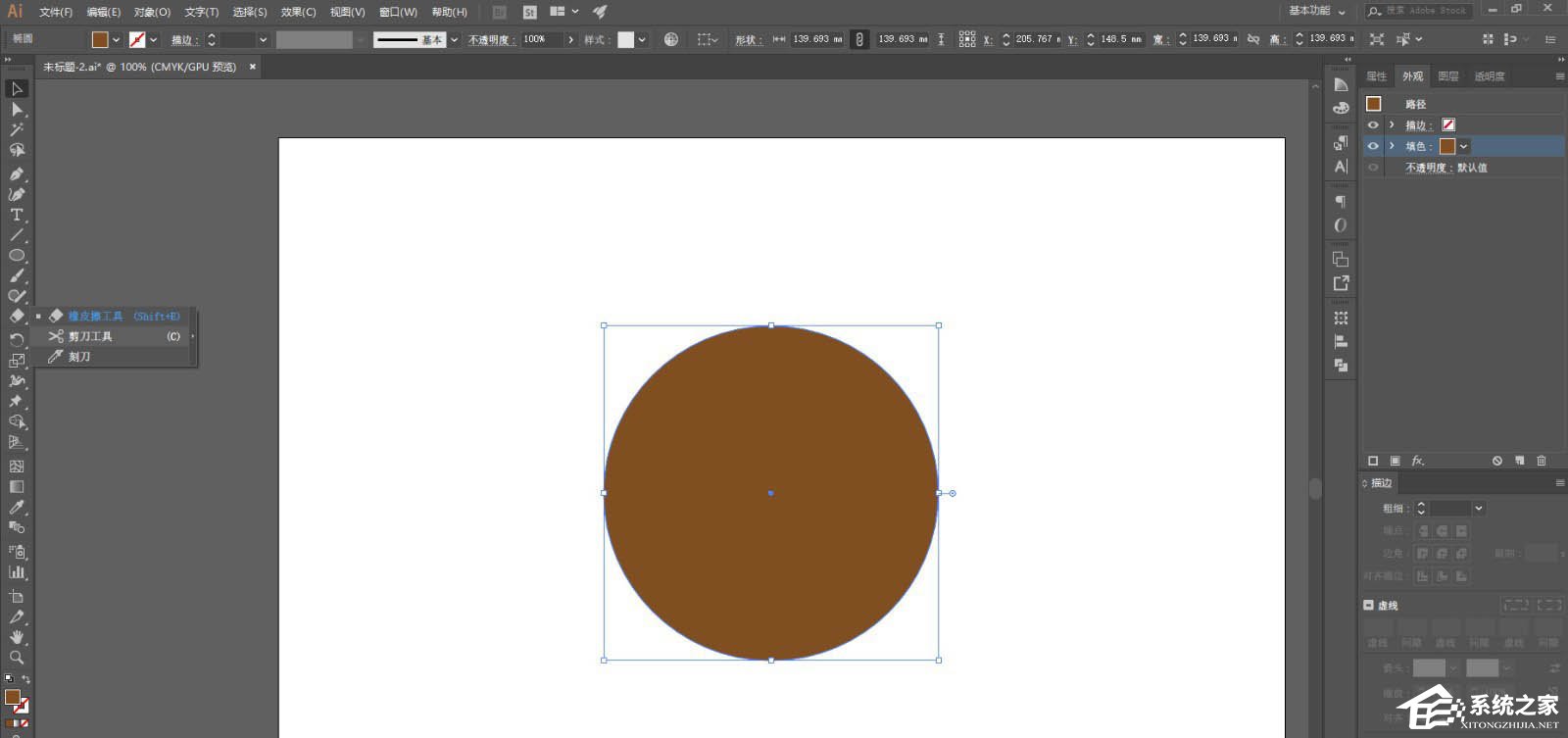Click the trash icon in Appearance panel
Screen dimensions: 1568x738
1542,461
